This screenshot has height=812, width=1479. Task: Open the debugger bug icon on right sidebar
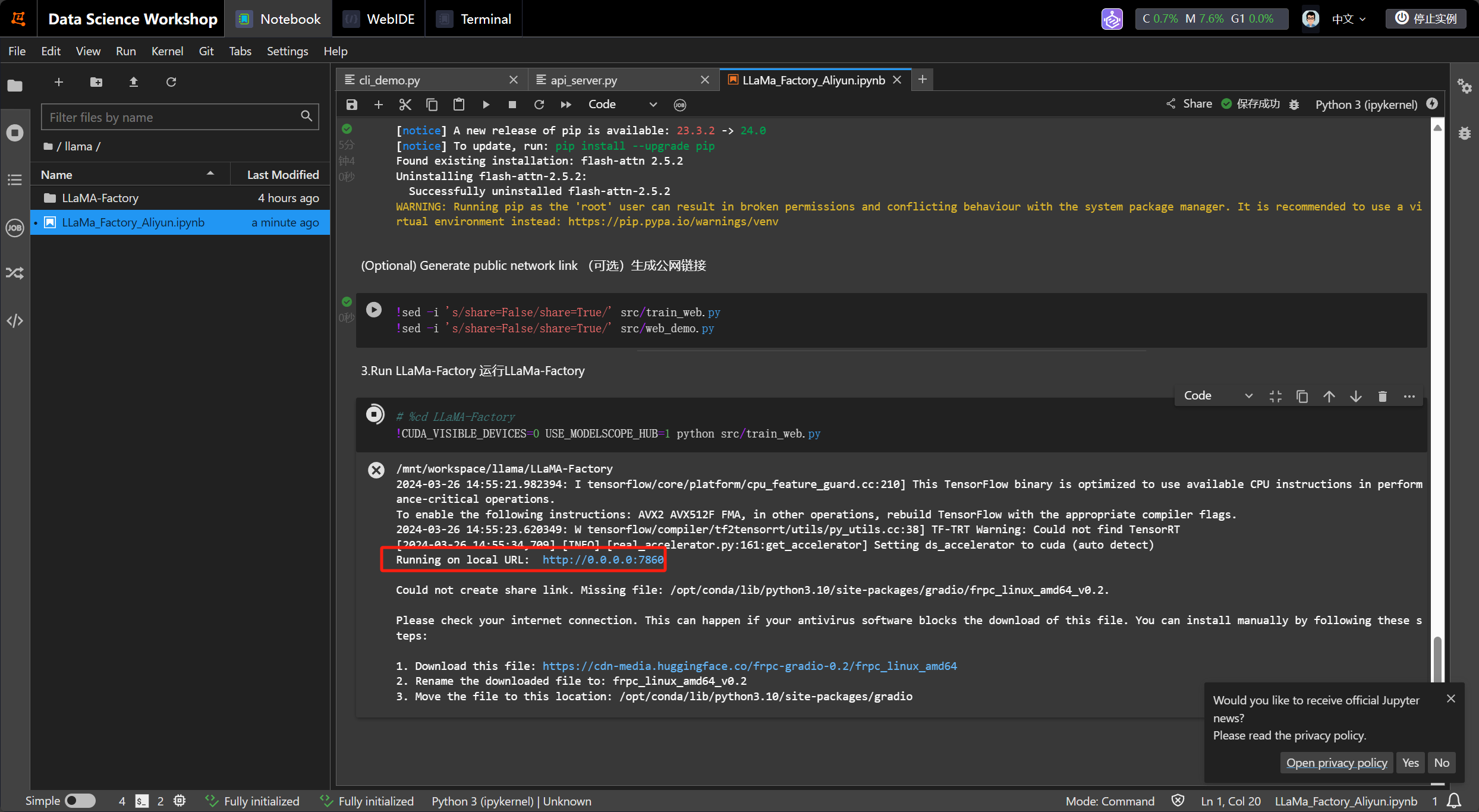click(1465, 133)
